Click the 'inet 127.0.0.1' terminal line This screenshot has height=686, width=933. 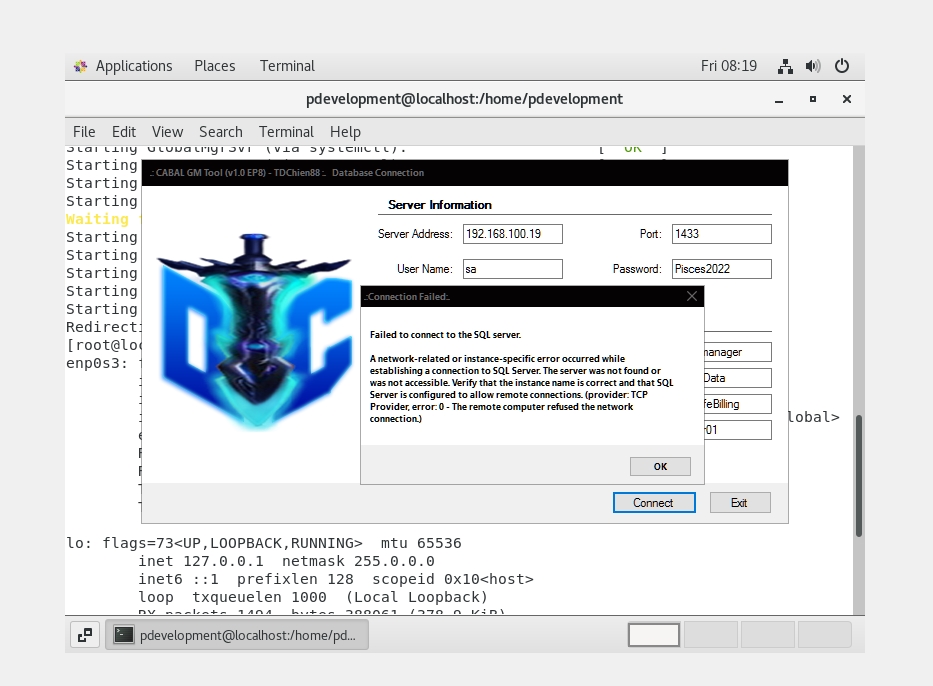tap(201, 561)
